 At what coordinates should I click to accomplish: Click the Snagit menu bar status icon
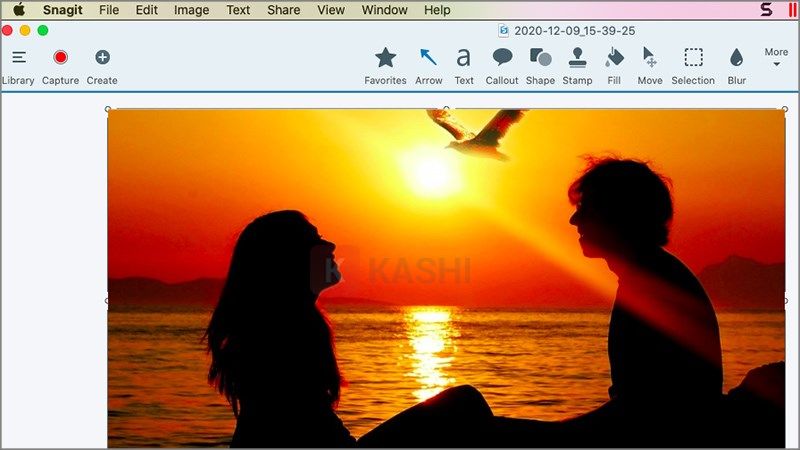pyautogui.click(x=766, y=9)
